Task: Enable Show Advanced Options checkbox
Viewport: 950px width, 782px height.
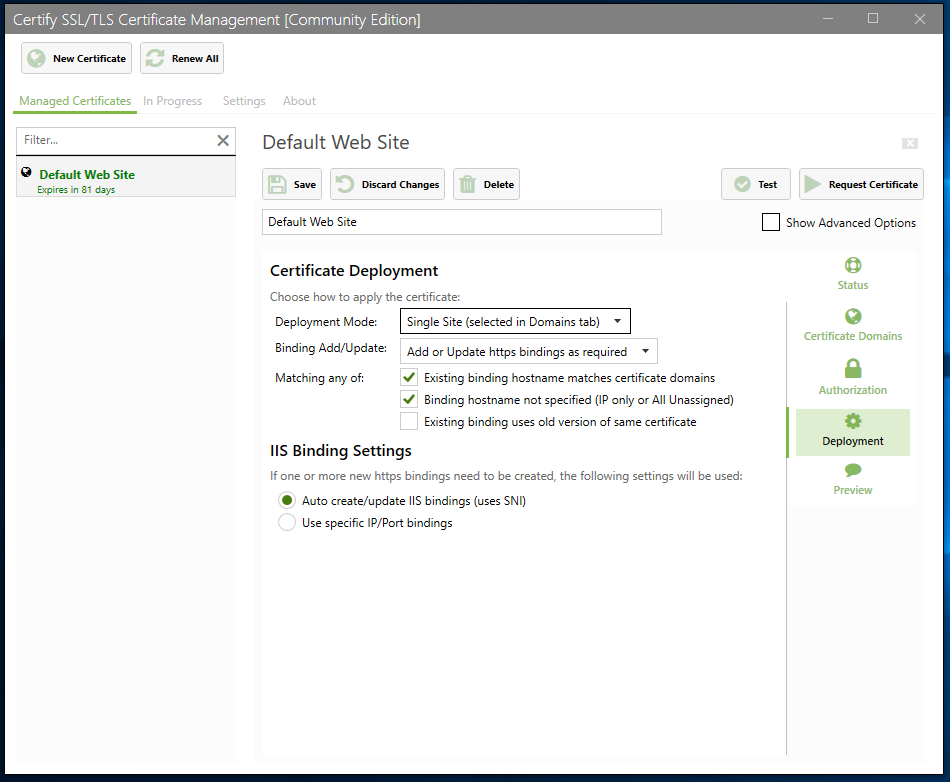Action: (771, 222)
